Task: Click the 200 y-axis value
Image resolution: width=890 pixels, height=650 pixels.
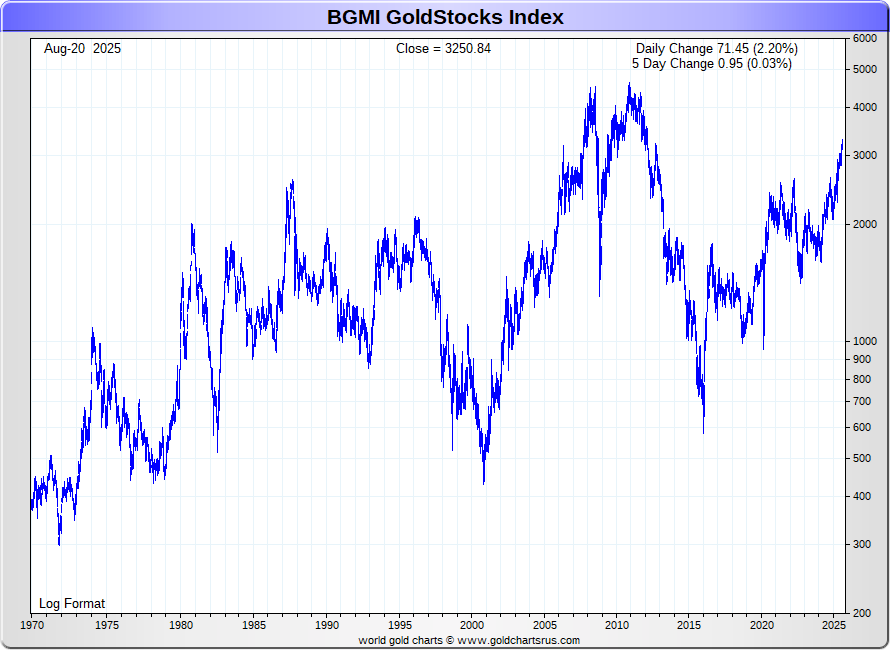Action: [862, 614]
